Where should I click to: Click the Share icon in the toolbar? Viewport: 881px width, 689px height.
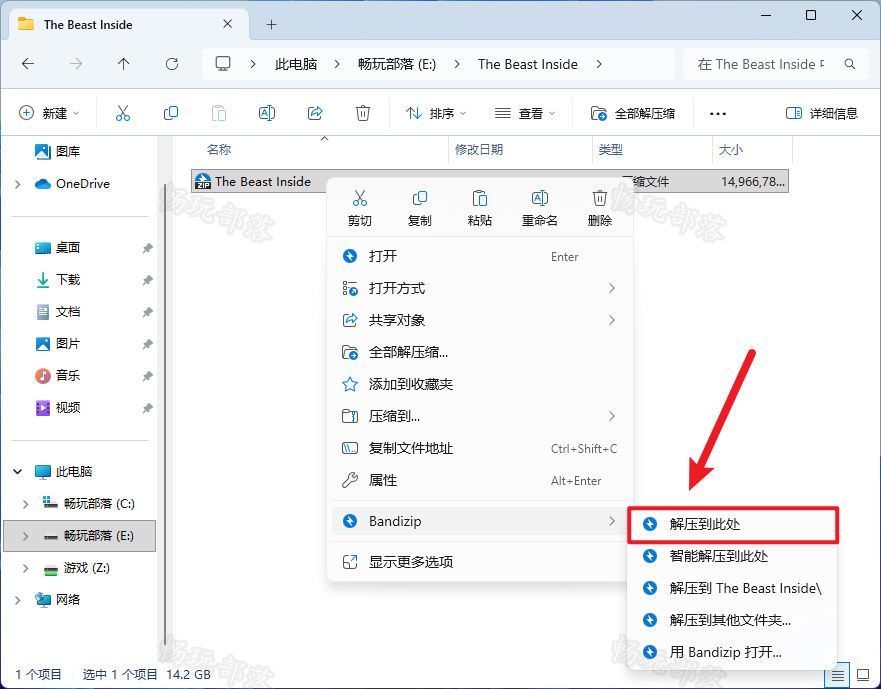[315, 113]
